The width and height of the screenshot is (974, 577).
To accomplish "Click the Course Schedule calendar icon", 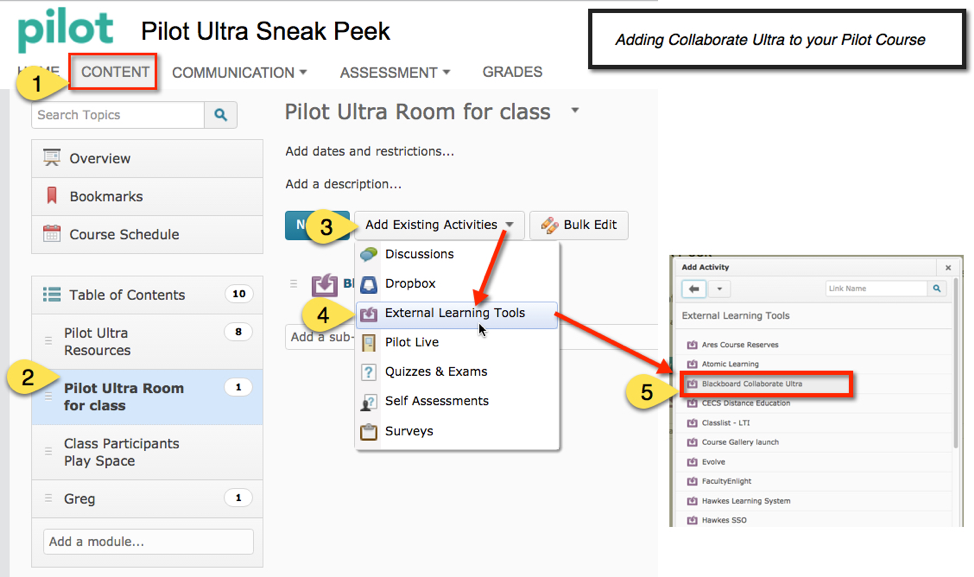I will [x=52, y=234].
